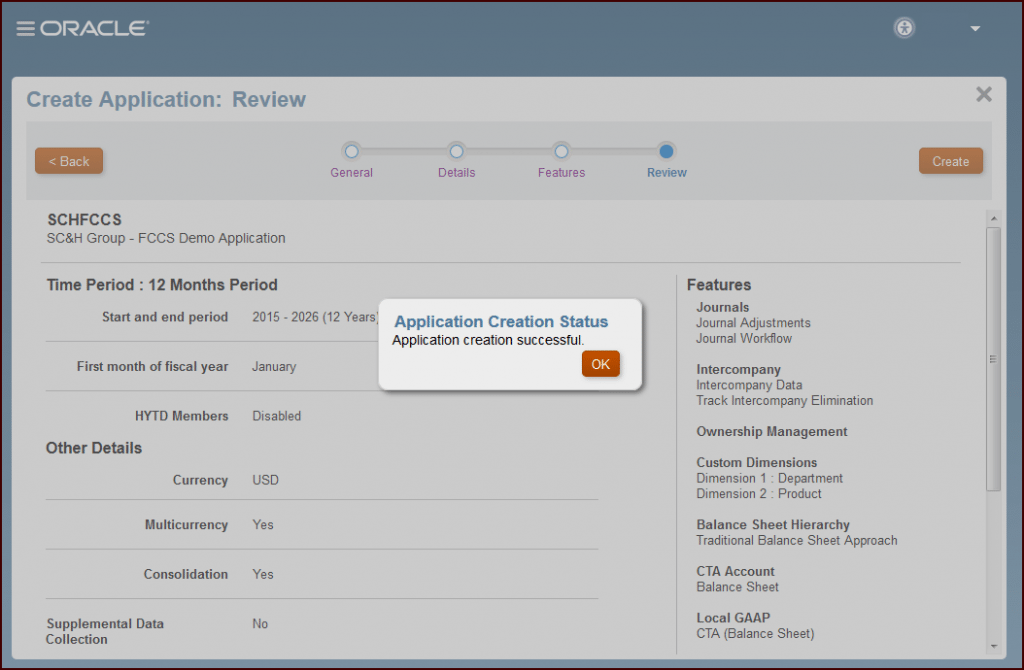Click Time Period : 12 Months Period heading

162,285
